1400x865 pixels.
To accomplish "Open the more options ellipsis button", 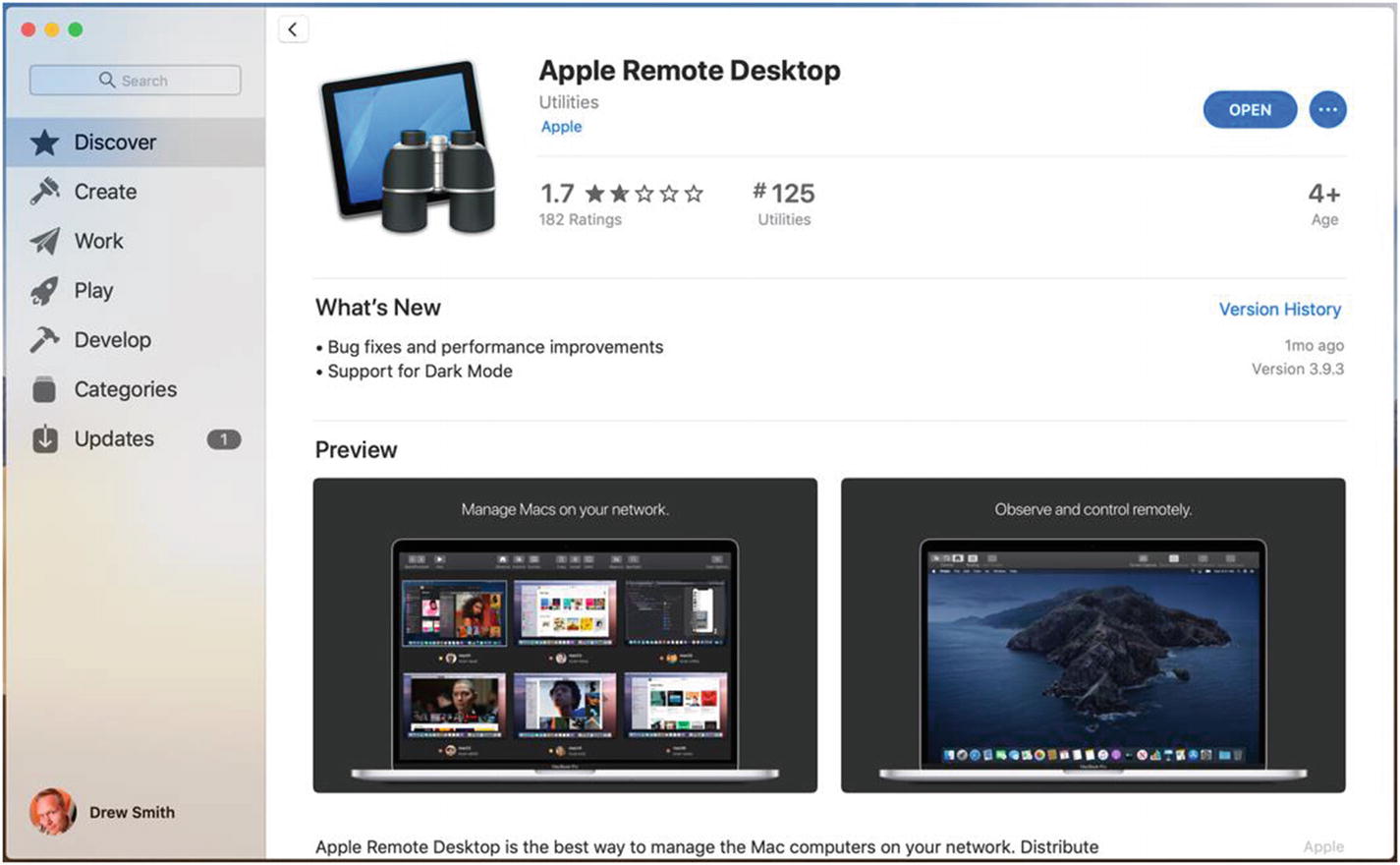I will (1327, 110).
